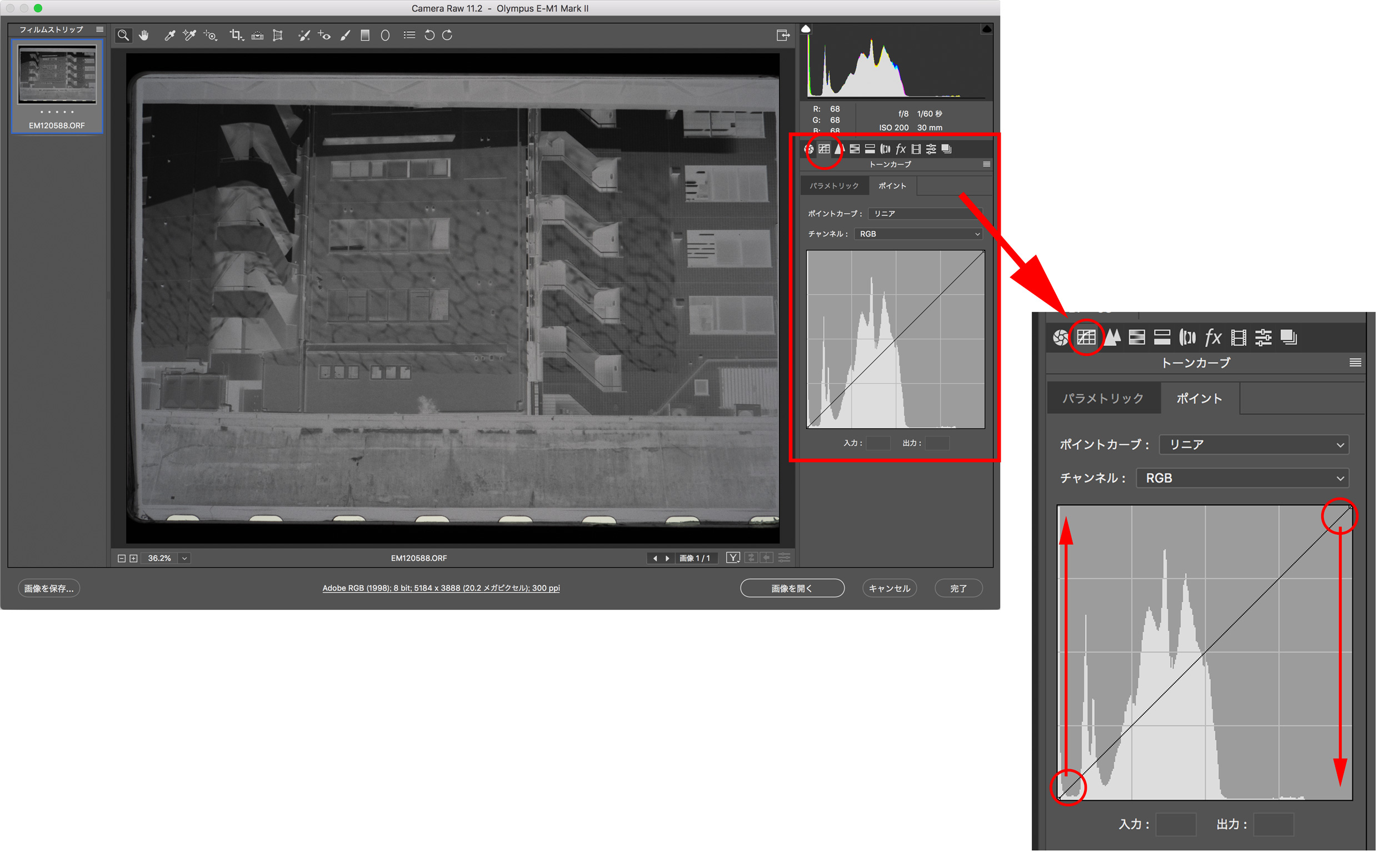Select the Straighten level tool
Image resolution: width=1389 pixels, height=868 pixels.
tap(257, 36)
